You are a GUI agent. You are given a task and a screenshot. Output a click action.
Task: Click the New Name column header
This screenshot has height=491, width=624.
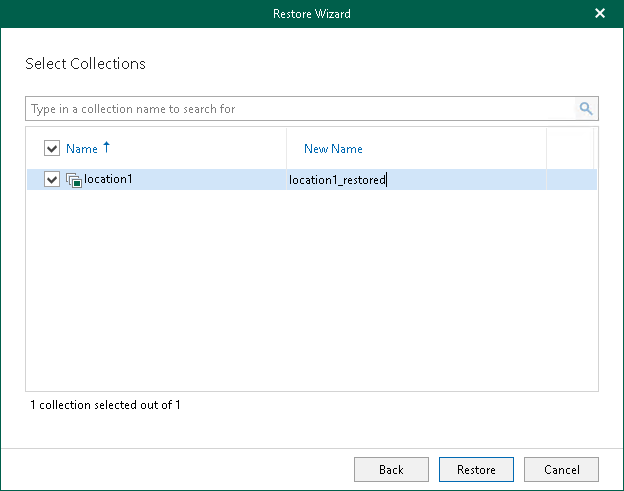click(x=333, y=149)
